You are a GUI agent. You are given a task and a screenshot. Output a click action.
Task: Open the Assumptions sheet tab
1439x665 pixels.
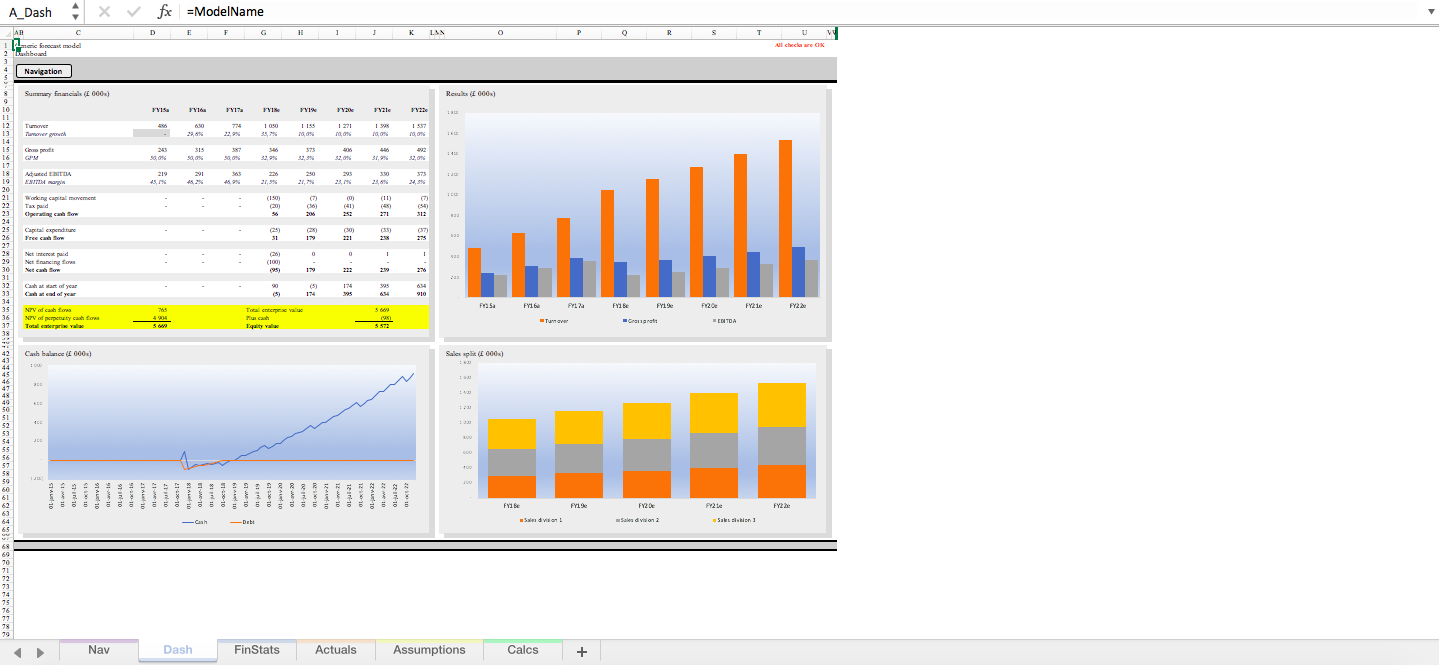pos(428,649)
